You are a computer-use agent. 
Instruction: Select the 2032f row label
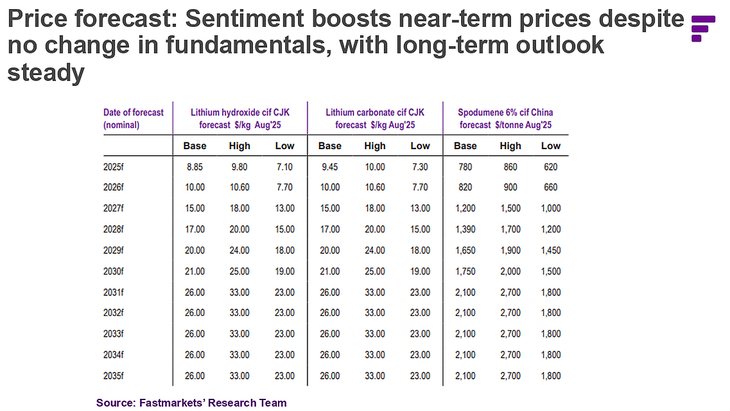click(115, 312)
